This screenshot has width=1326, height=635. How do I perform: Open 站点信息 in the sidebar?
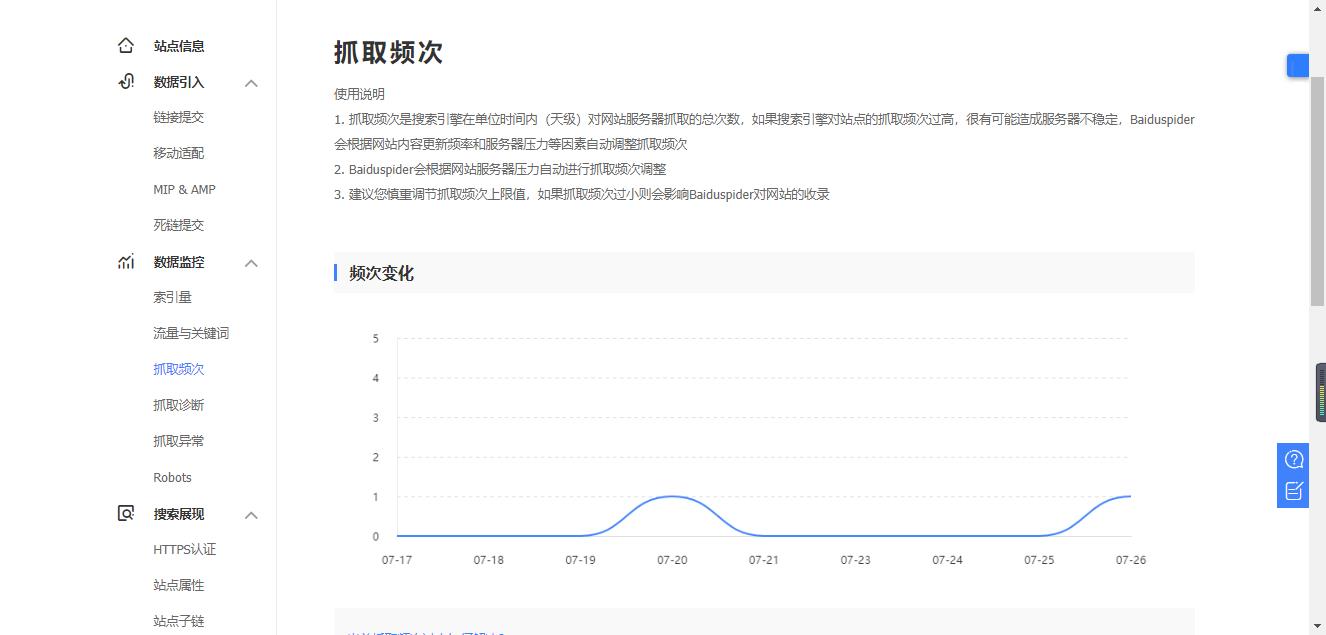pos(179,46)
